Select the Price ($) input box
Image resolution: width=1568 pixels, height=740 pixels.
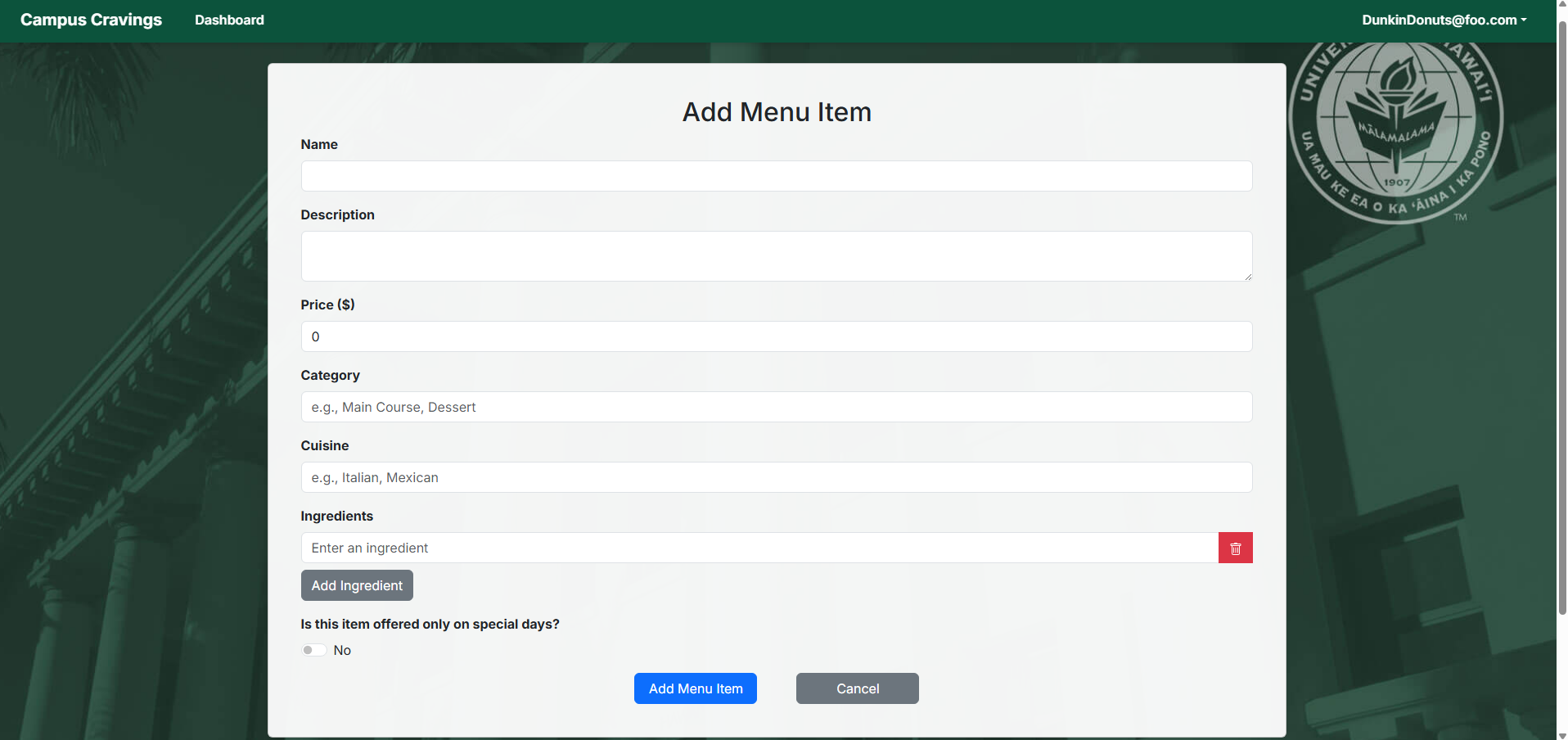click(776, 336)
